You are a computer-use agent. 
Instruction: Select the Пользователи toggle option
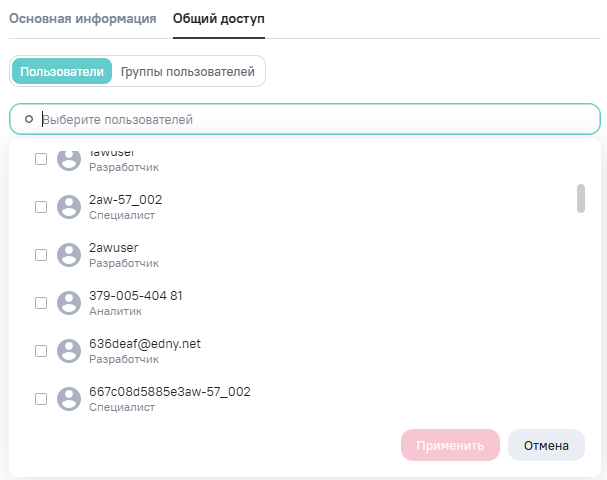[62, 72]
